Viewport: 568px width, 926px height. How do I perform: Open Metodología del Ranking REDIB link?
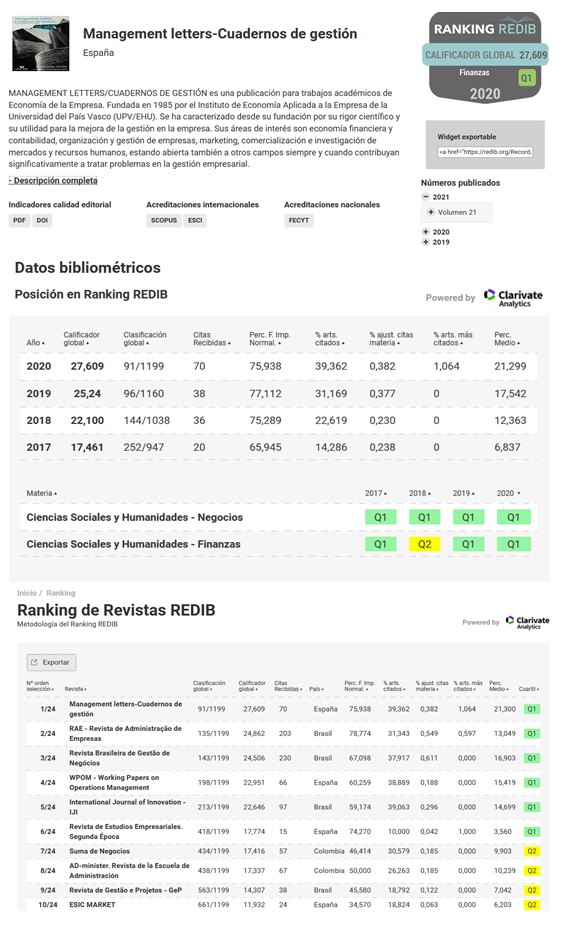click(67, 624)
